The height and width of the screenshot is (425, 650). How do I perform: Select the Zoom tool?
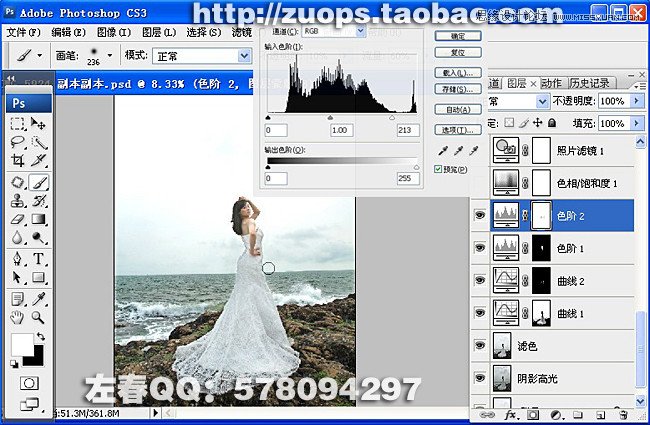(39, 318)
